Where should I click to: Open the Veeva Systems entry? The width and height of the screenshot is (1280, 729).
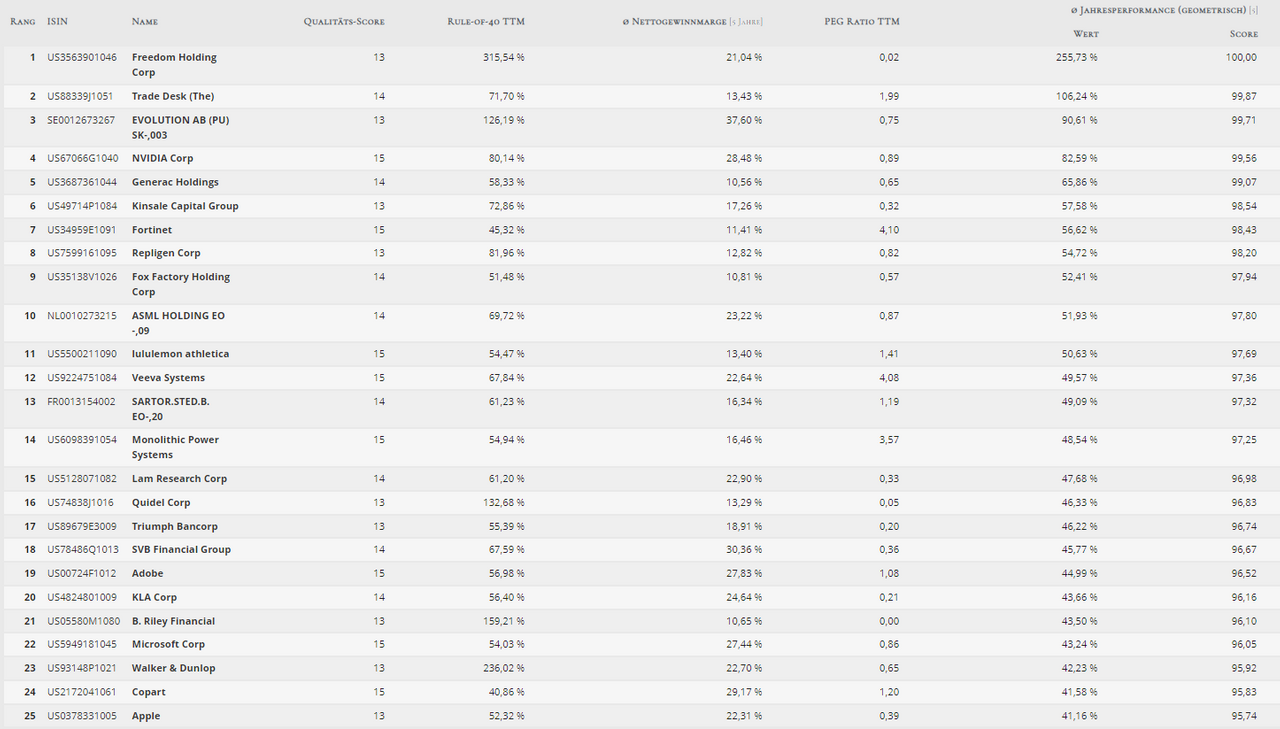[168, 378]
